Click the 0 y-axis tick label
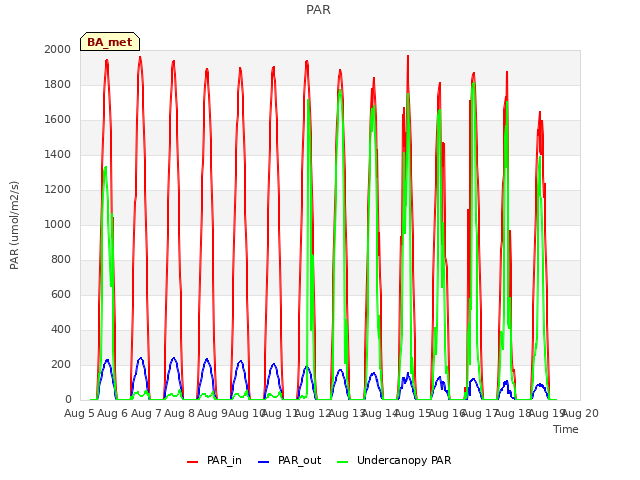 point(68,400)
